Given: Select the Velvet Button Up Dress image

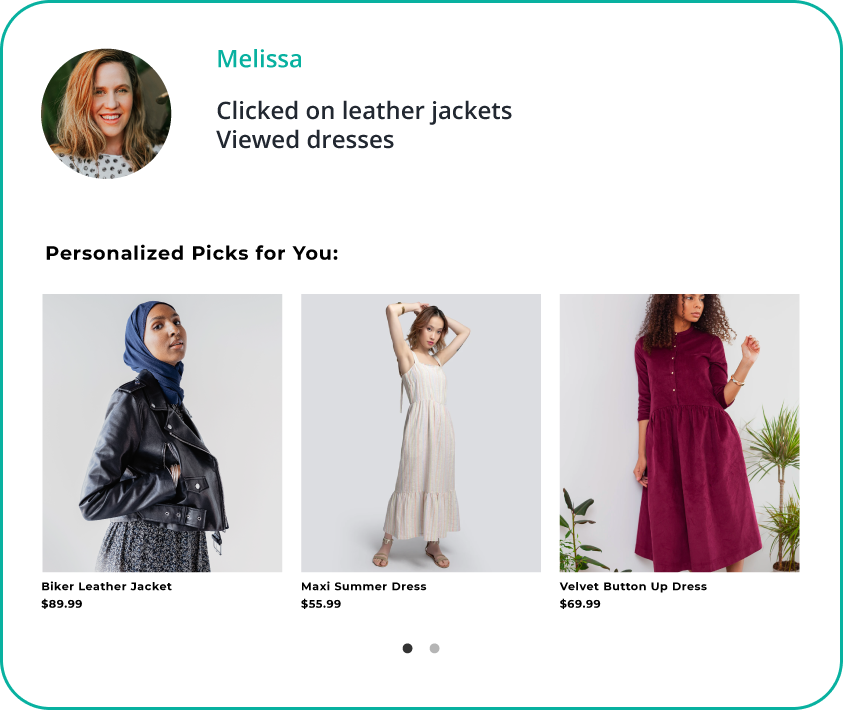Looking at the screenshot, I should [680, 432].
